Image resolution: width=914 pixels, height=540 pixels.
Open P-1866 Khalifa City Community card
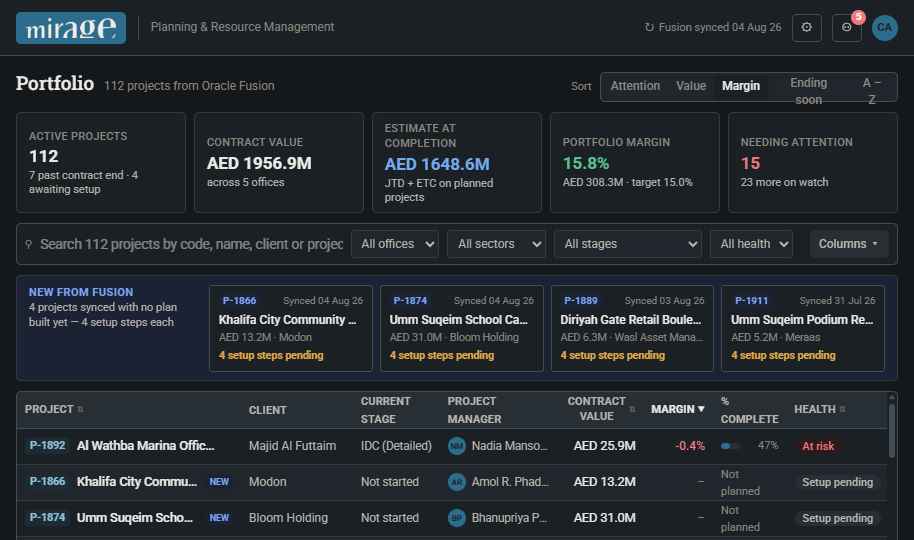[291, 328]
